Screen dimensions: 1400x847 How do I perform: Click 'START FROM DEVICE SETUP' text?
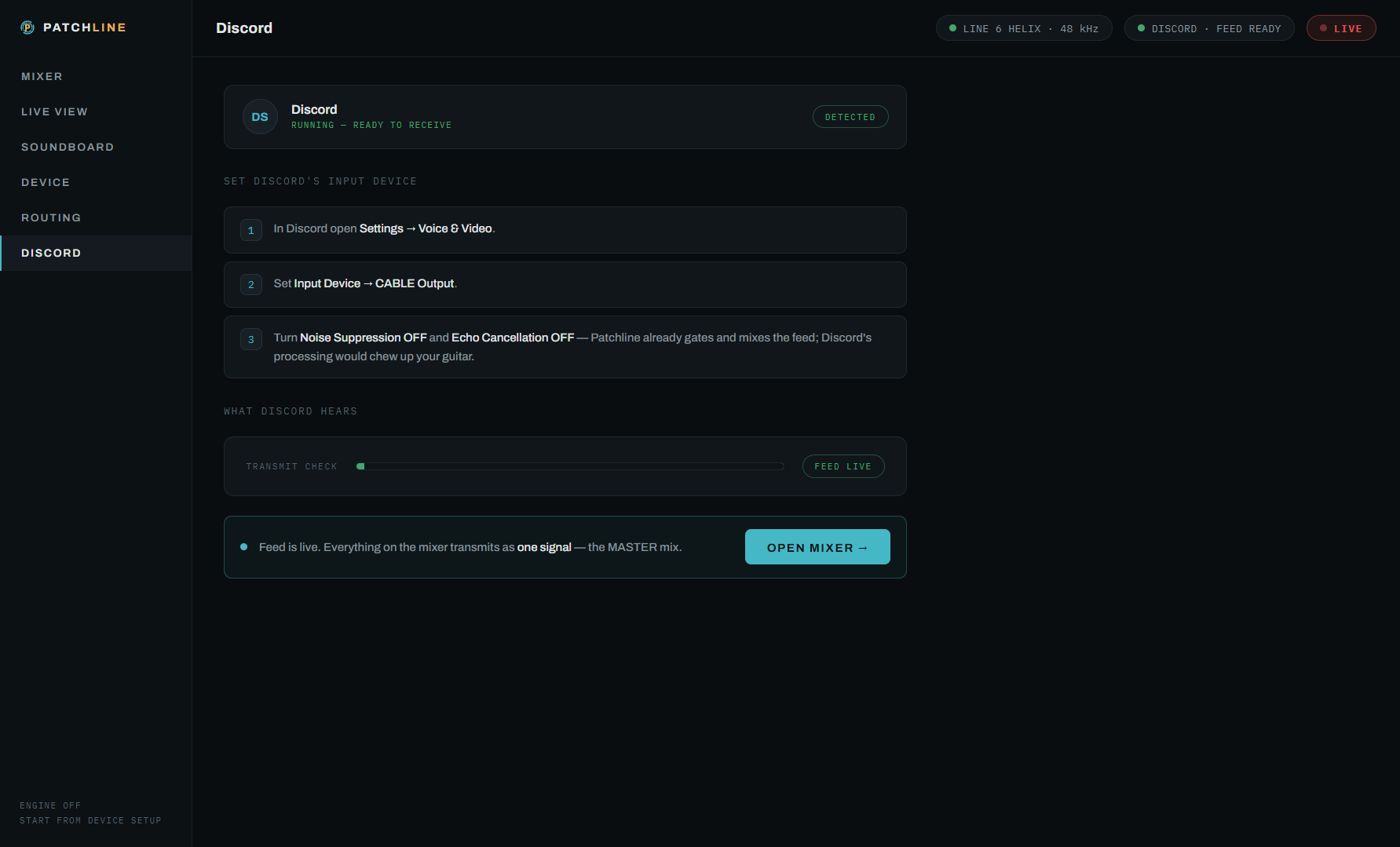click(90, 821)
